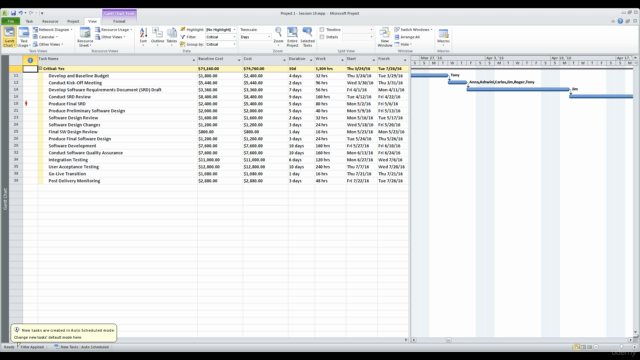Select row number 11 header
The height and width of the screenshot is (360, 640).
[x=16, y=76]
